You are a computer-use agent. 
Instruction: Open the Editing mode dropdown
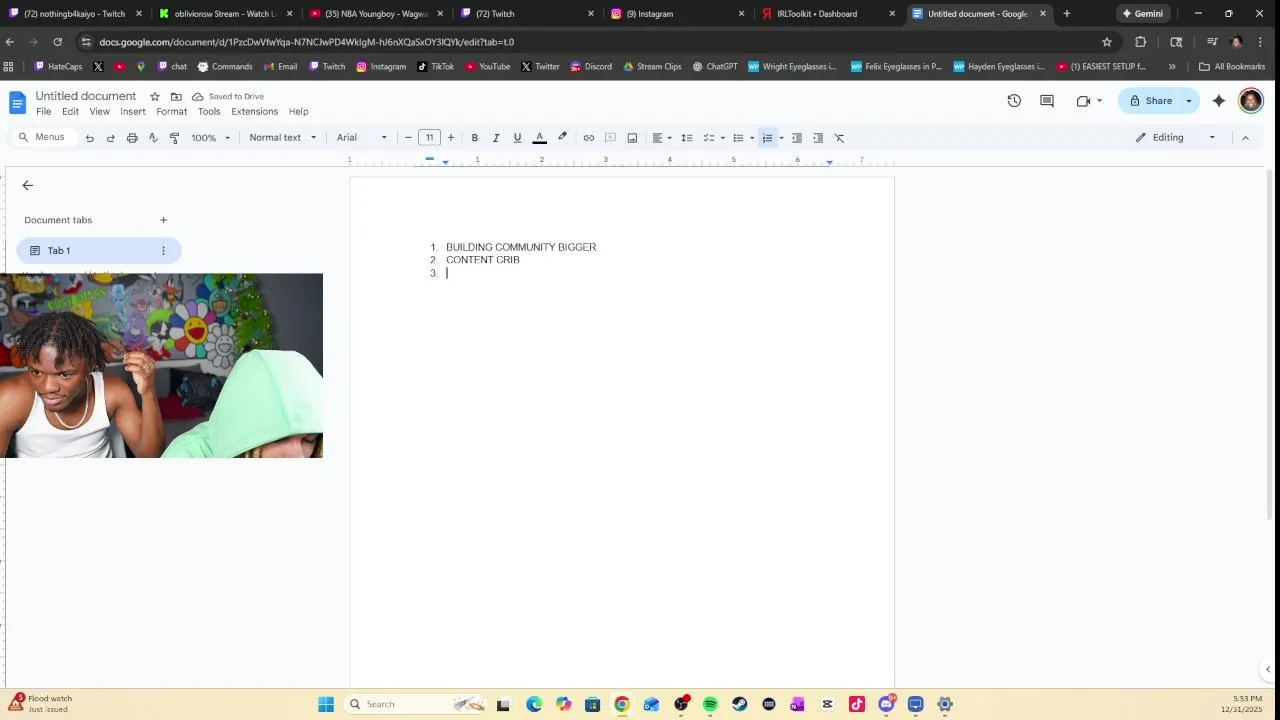tap(1176, 138)
